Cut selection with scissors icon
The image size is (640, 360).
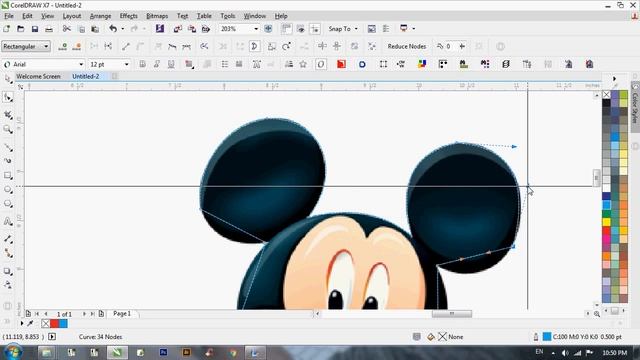tap(67, 29)
